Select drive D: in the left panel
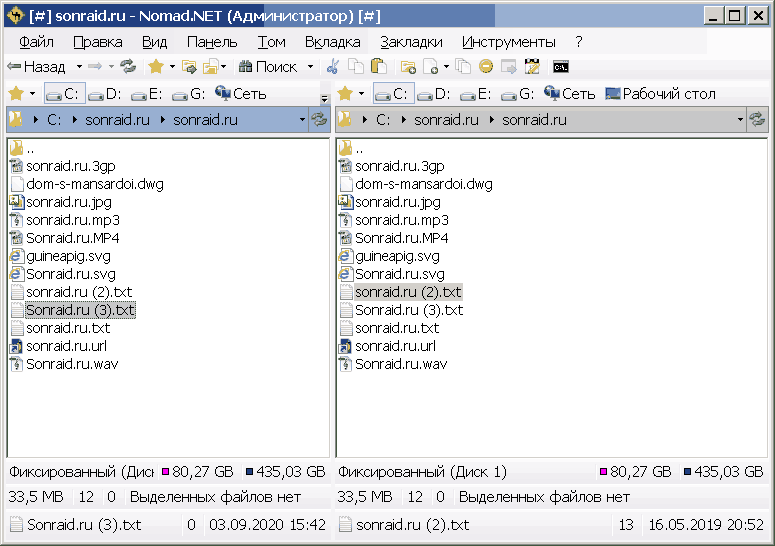The image size is (775, 546). pyautogui.click(x=105, y=93)
